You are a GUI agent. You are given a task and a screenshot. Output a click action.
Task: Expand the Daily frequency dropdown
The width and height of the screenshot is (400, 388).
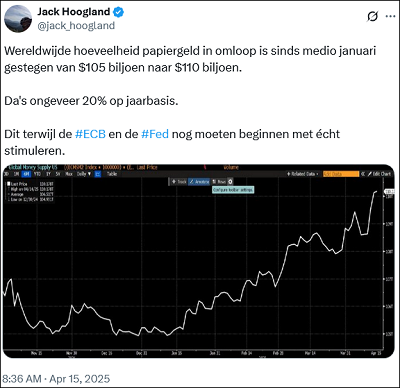tap(84, 174)
